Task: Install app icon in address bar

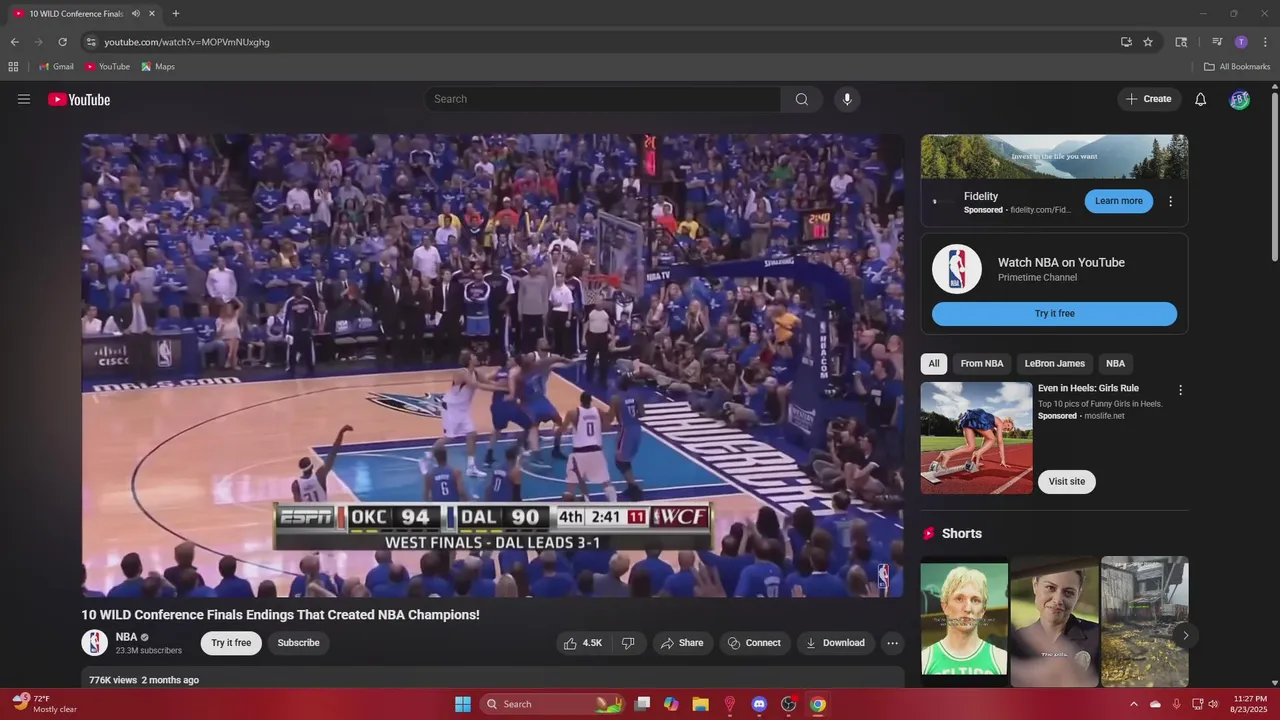Action: 1126,42
